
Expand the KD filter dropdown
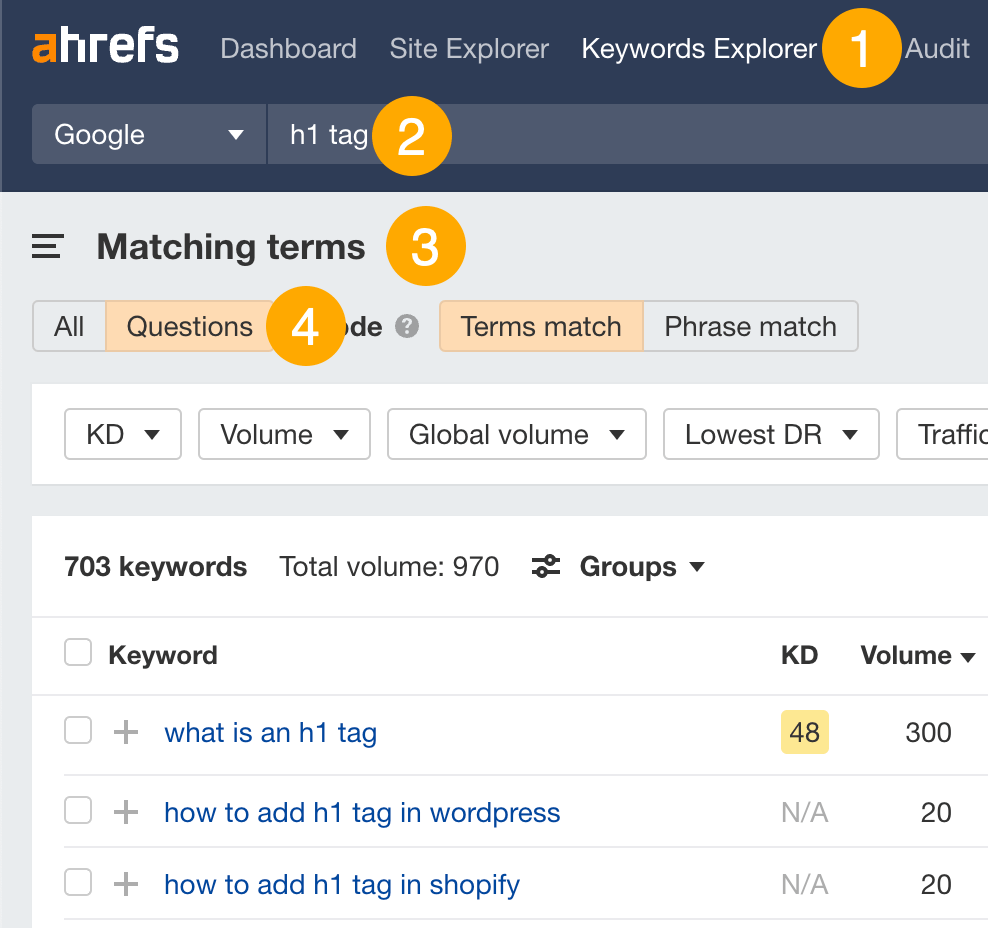click(122, 434)
